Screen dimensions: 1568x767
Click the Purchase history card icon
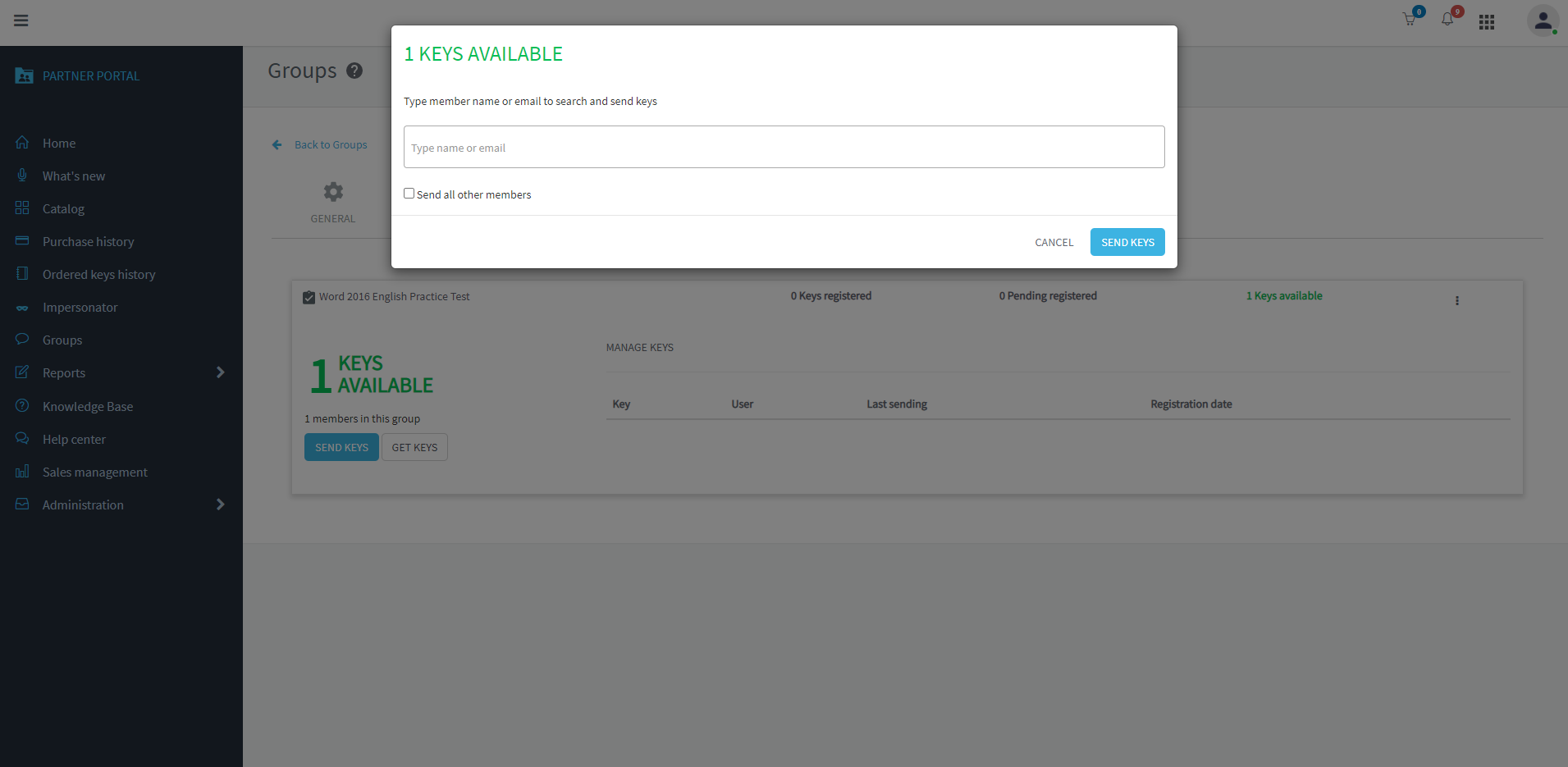pyautogui.click(x=22, y=241)
